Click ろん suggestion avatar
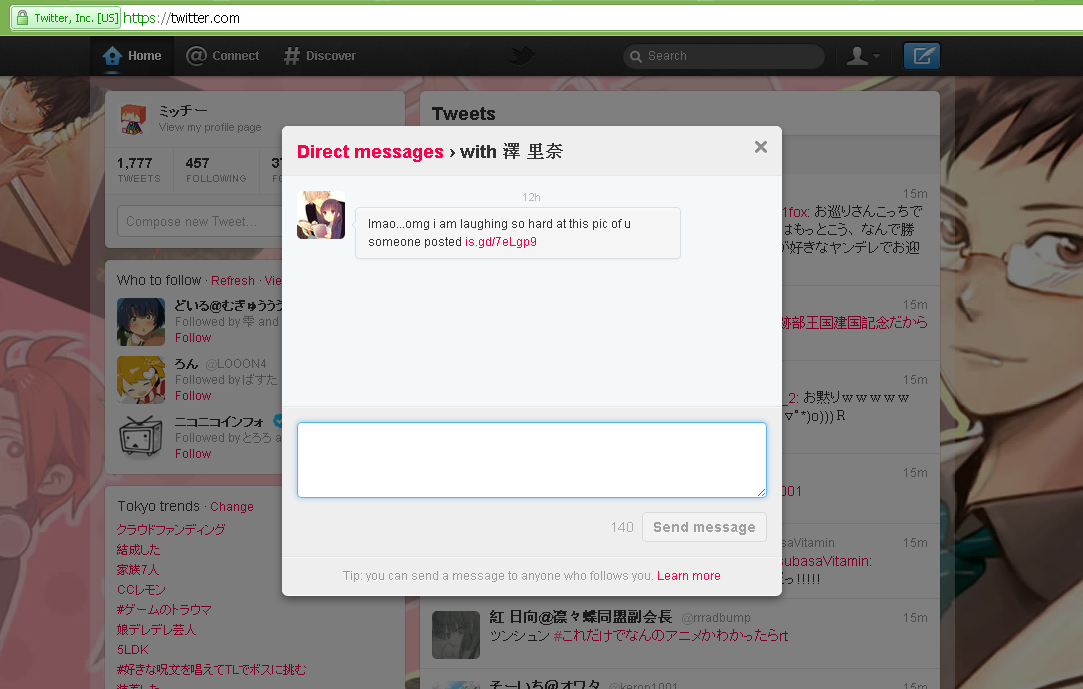The height and width of the screenshot is (689, 1083). click(x=141, y=380)
